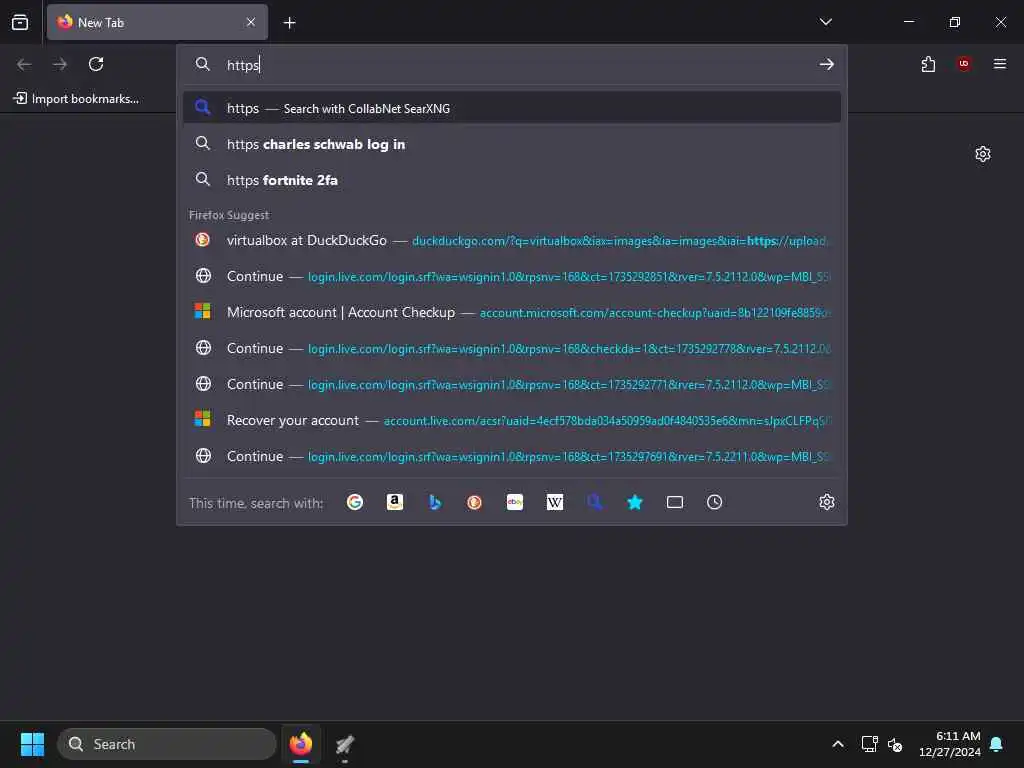Viewport: 1024px width, 768px height.
Task: Search bookmarks with star icon
Action: (635, 502)
